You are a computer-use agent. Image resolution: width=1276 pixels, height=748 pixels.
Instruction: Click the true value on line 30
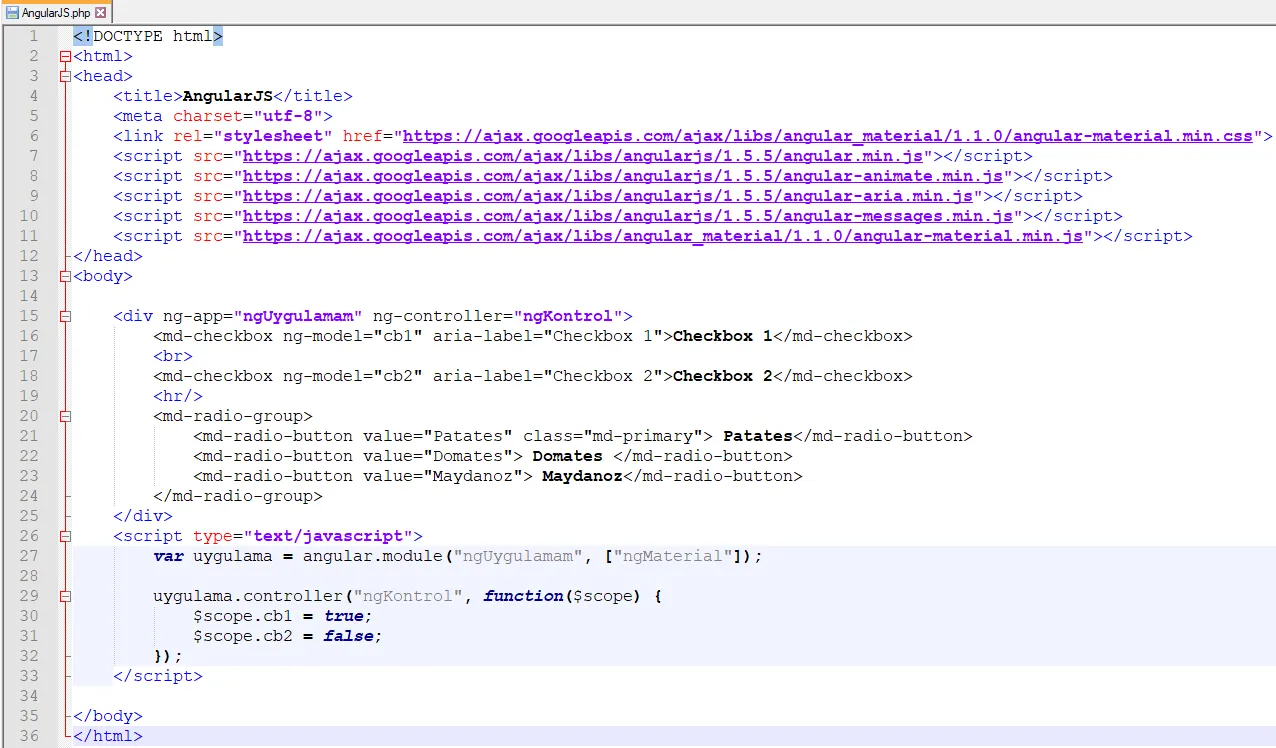(343, 616)
